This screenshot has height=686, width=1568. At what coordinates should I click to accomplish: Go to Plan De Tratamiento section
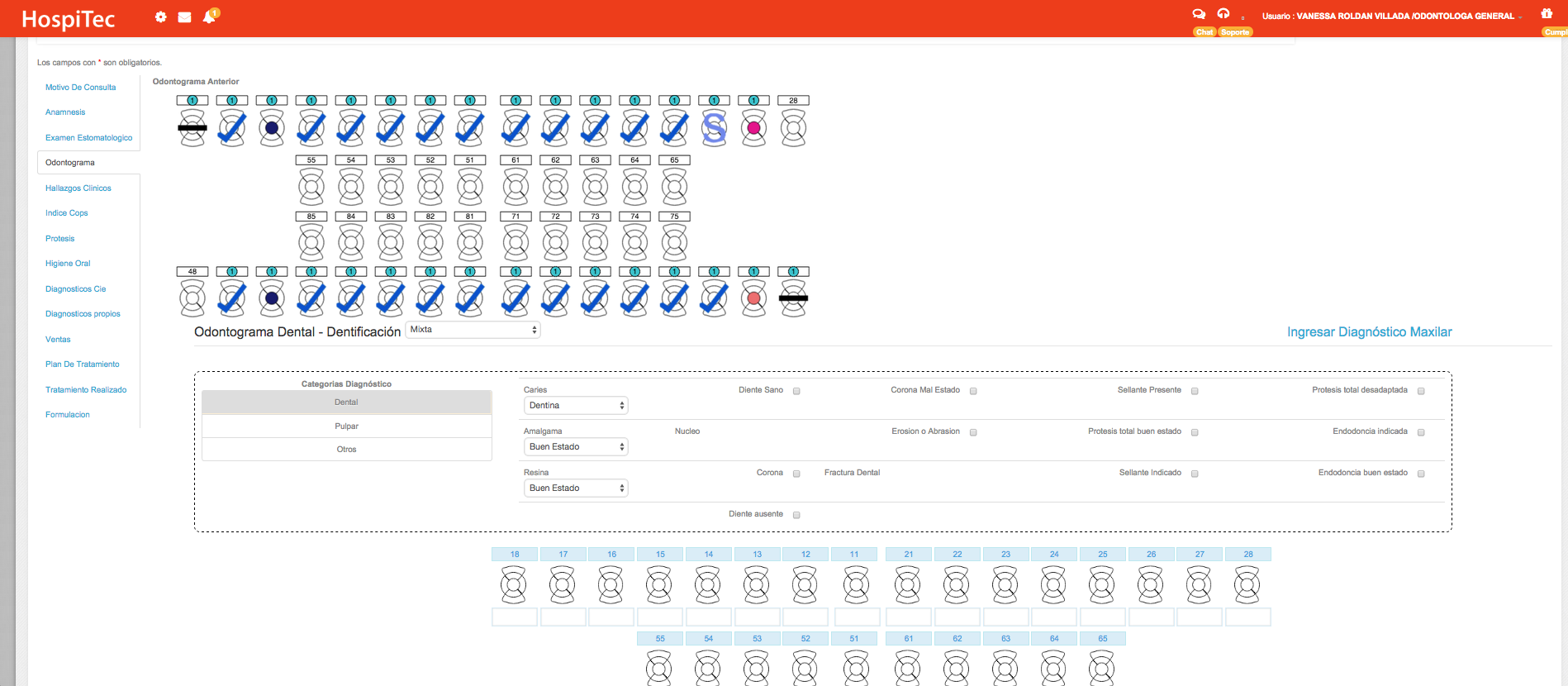click(83, 364)
